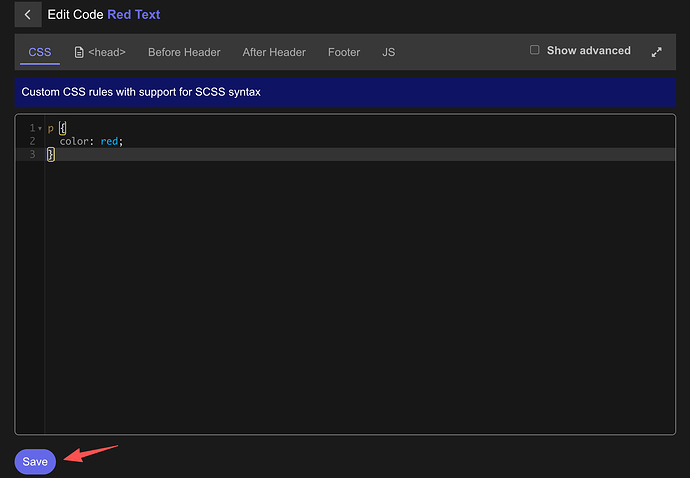Viewport: 690px width, 478px height.
Task: Switch to the CSS tab
Action: pyautogui.click(x=40, y=52)
